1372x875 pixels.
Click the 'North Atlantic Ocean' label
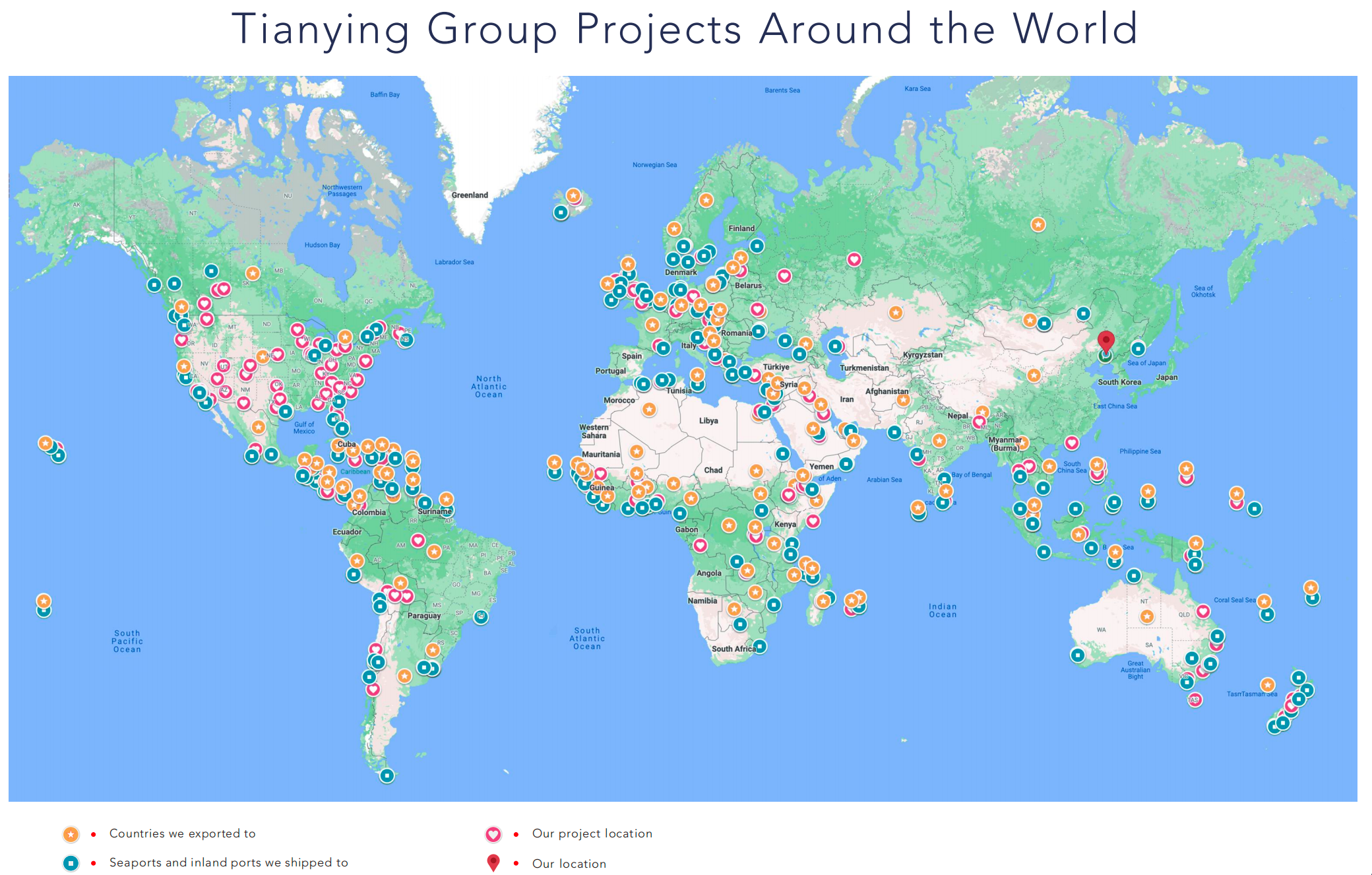point(489,387)
